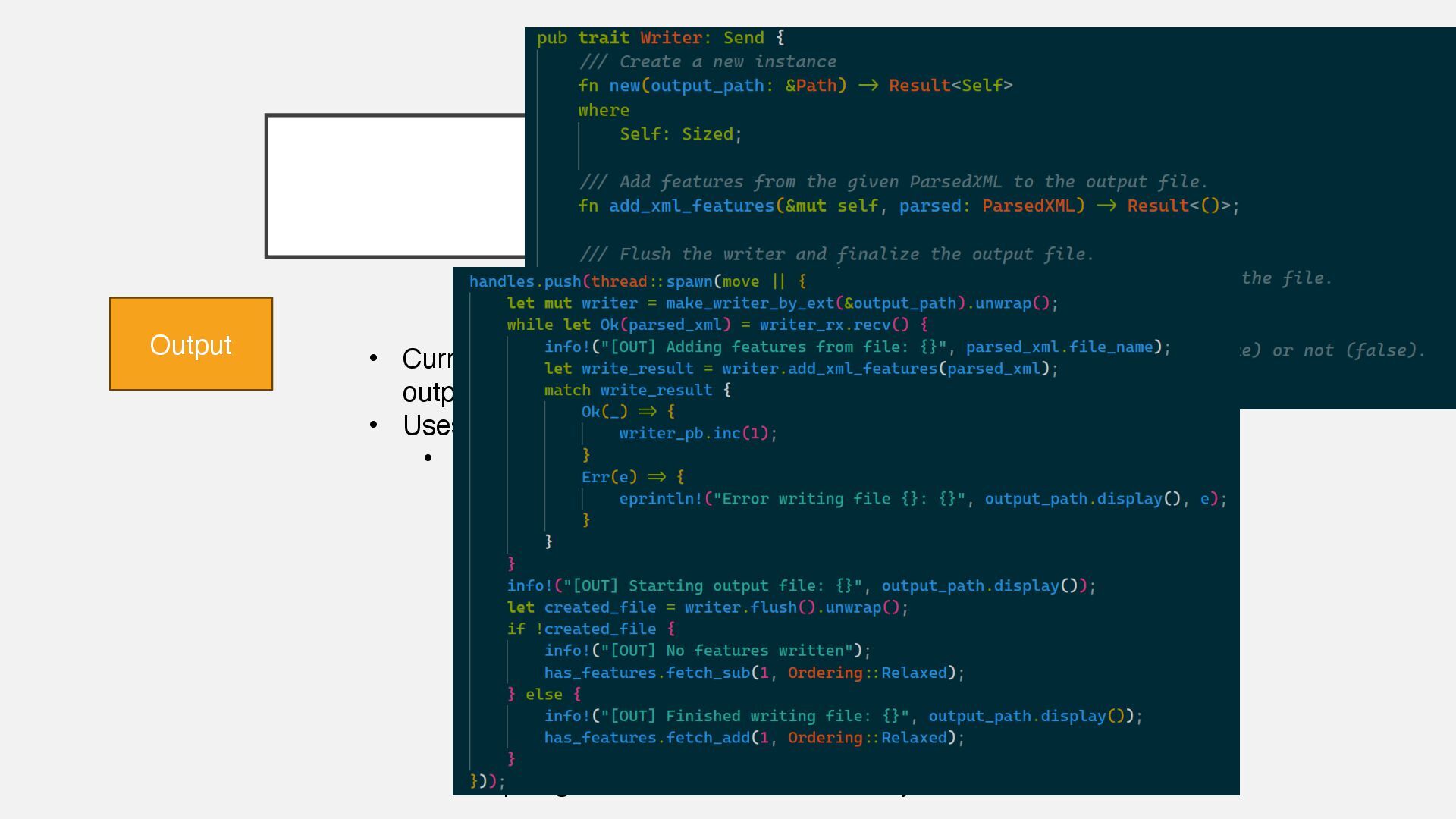Click the 'has_features.fetch_add' code line
This screenshot has width=1456, height=819.
click(x=754, y=738)
